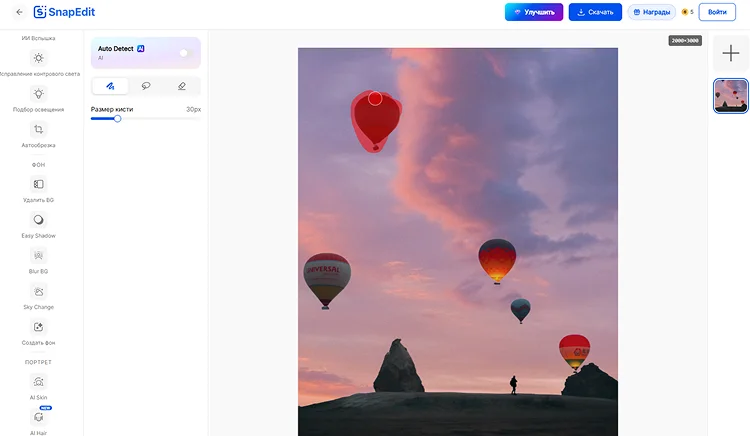
Task: Toggle the Auto Detect AI switch
Action: click(x=187, y=53)
